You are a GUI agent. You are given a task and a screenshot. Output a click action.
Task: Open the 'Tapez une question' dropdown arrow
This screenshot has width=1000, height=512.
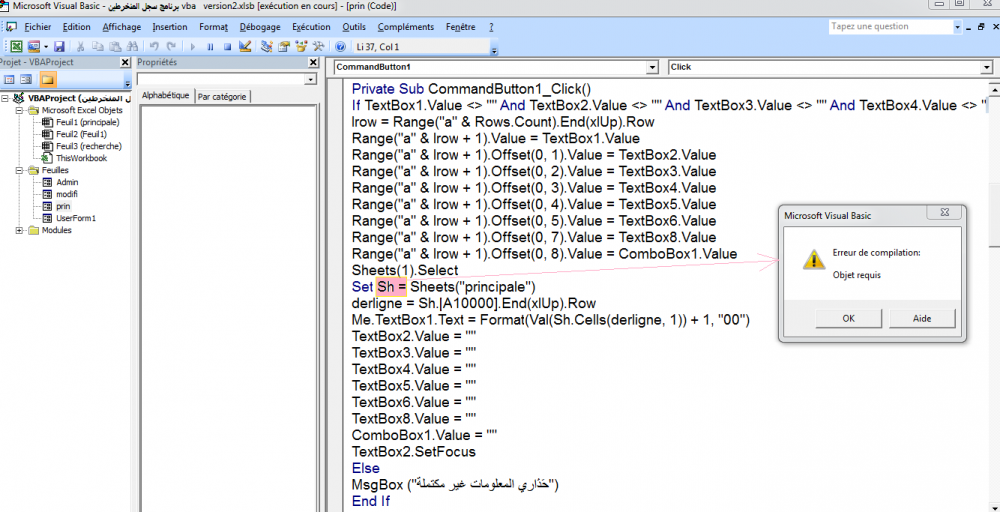[957, 27]
